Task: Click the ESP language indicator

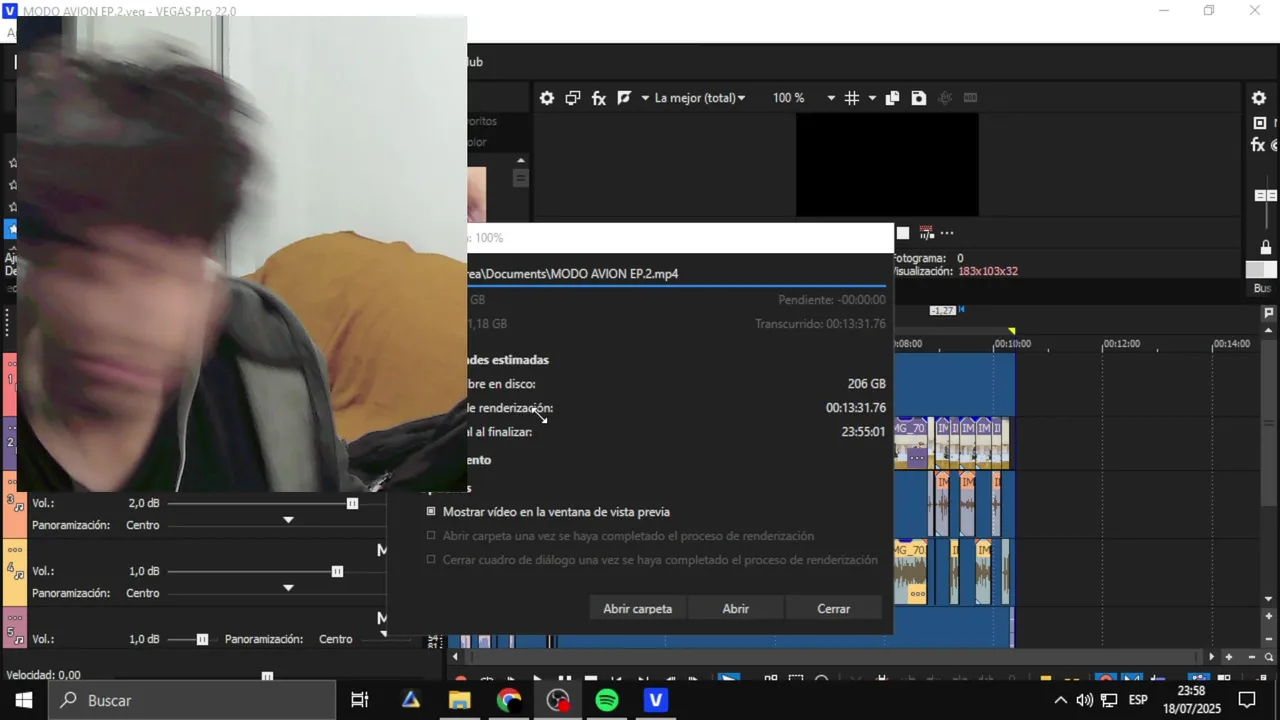Action: click(x=1138, y=700)
